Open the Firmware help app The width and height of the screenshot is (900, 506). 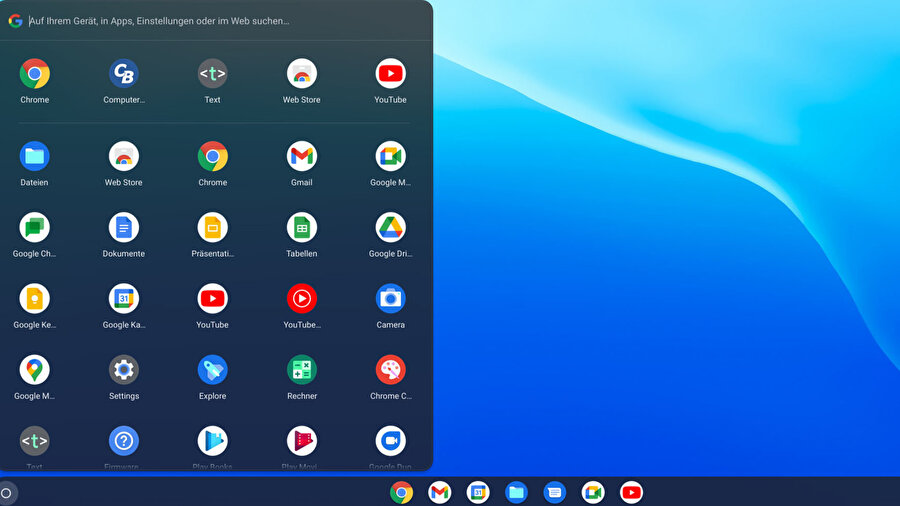(123, 441)
